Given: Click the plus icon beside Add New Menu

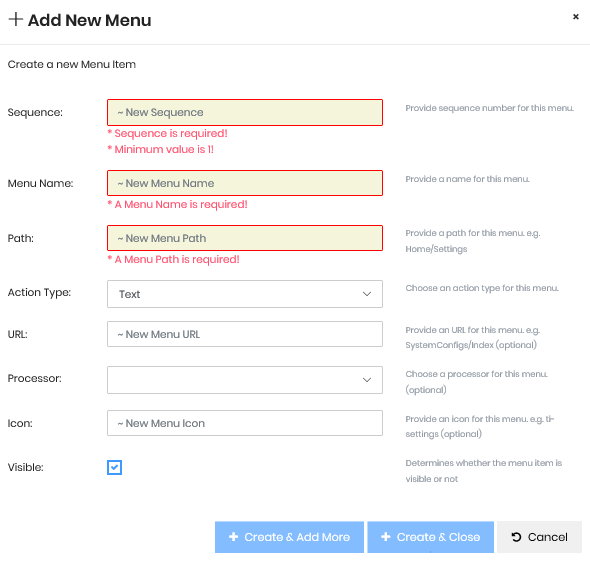Looking at the screenshot, I should point(16,19).
